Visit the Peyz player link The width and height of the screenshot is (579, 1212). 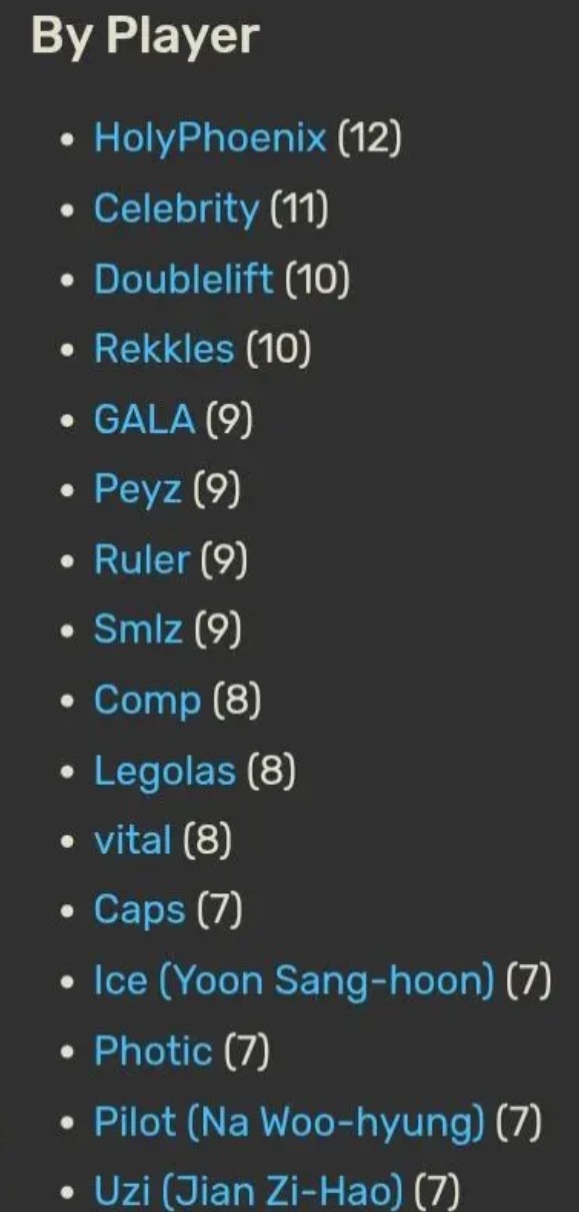[x=138, y=489]
